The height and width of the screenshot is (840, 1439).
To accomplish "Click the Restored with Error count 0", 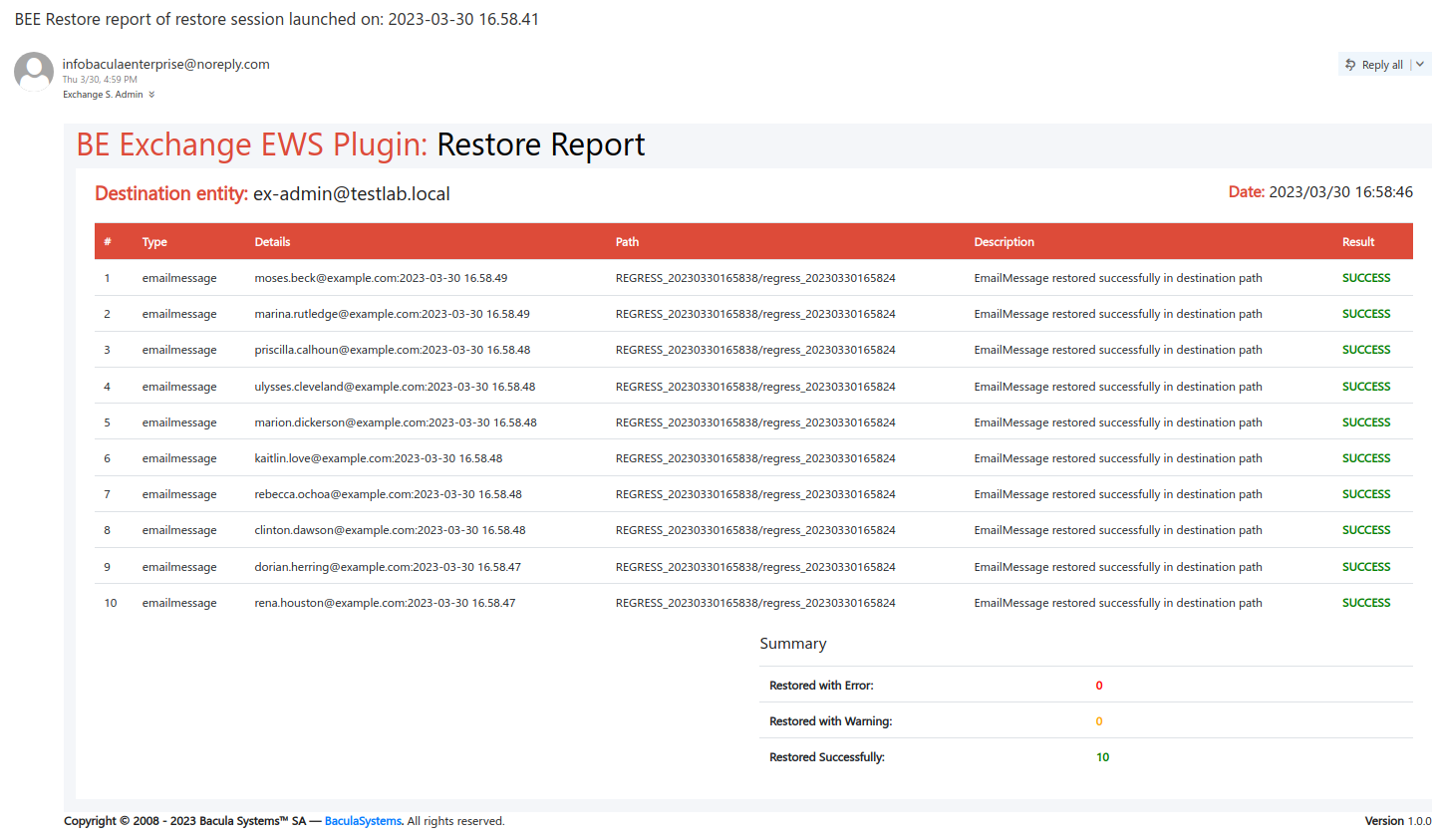I will (x=1099, y=686).
